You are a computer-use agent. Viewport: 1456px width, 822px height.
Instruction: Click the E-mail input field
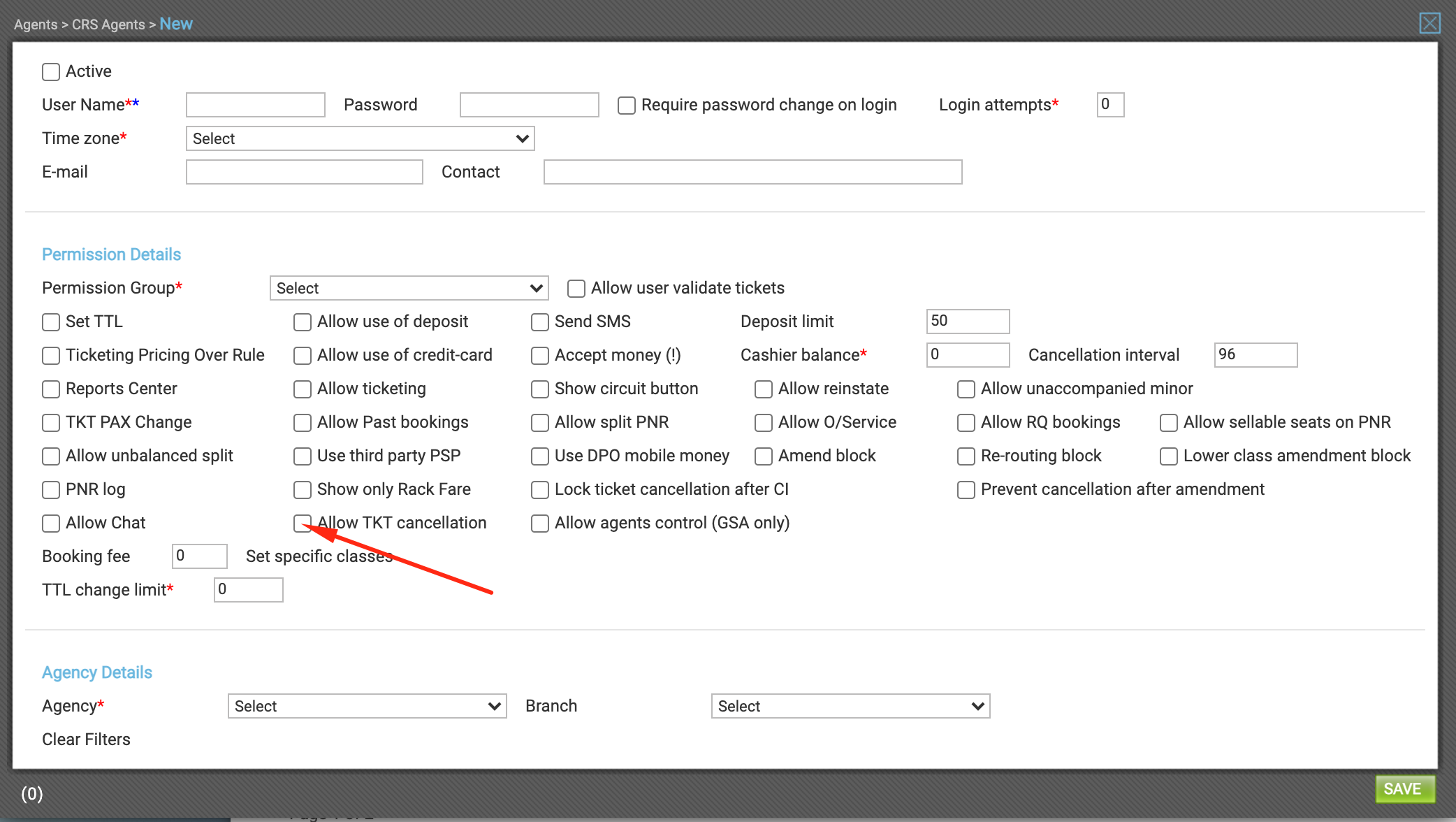pyautogui.click(x=305, y=172)
